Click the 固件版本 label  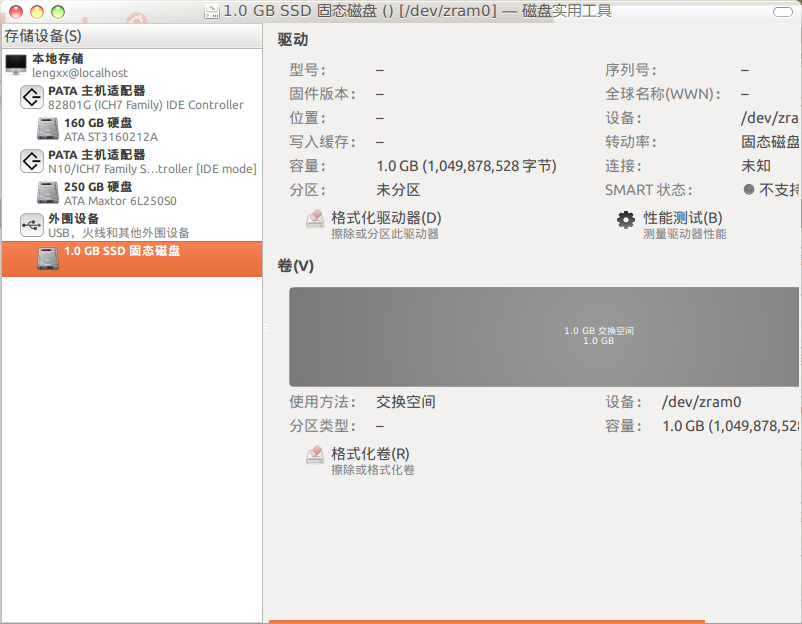(322, 94)
